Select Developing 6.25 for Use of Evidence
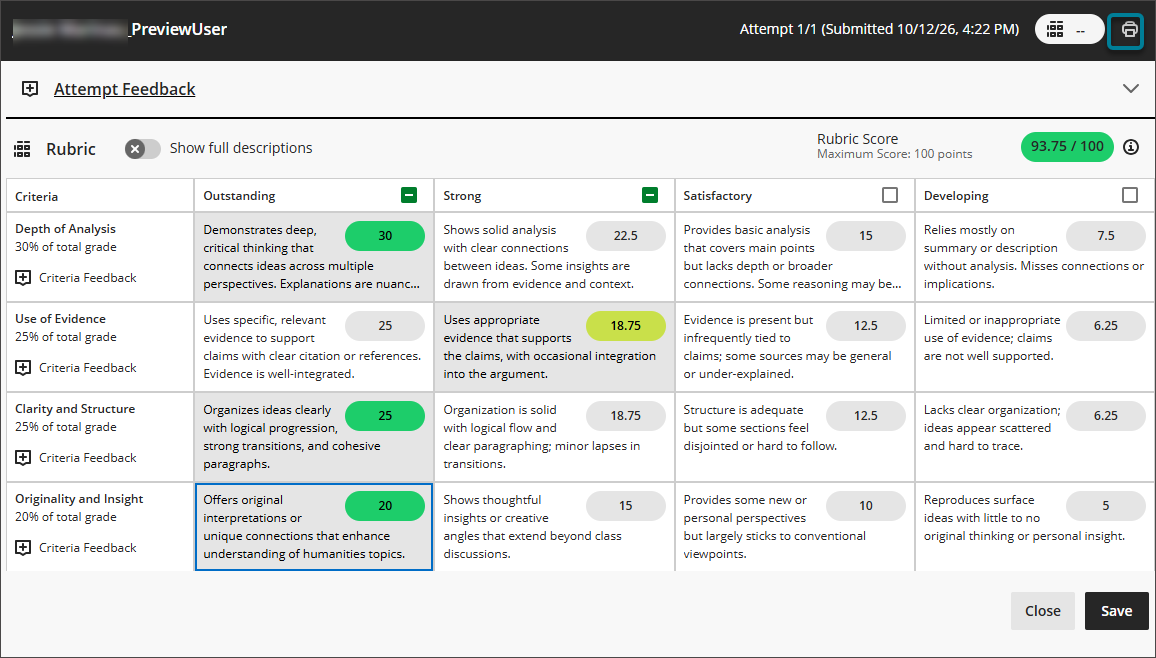The width and height of the screenshot is (1156, 658). point(1106,326)
